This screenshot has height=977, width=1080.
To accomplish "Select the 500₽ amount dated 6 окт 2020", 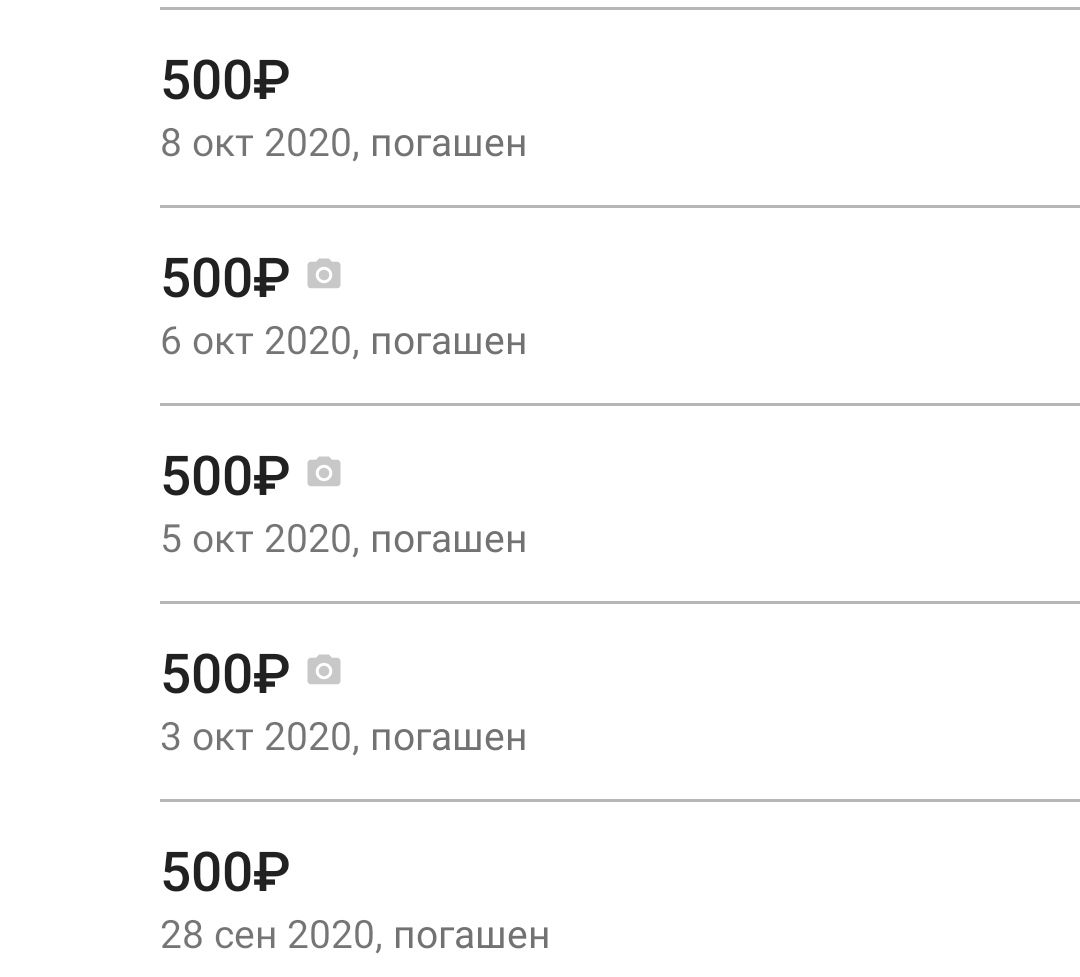I will (x=225, y=278).
